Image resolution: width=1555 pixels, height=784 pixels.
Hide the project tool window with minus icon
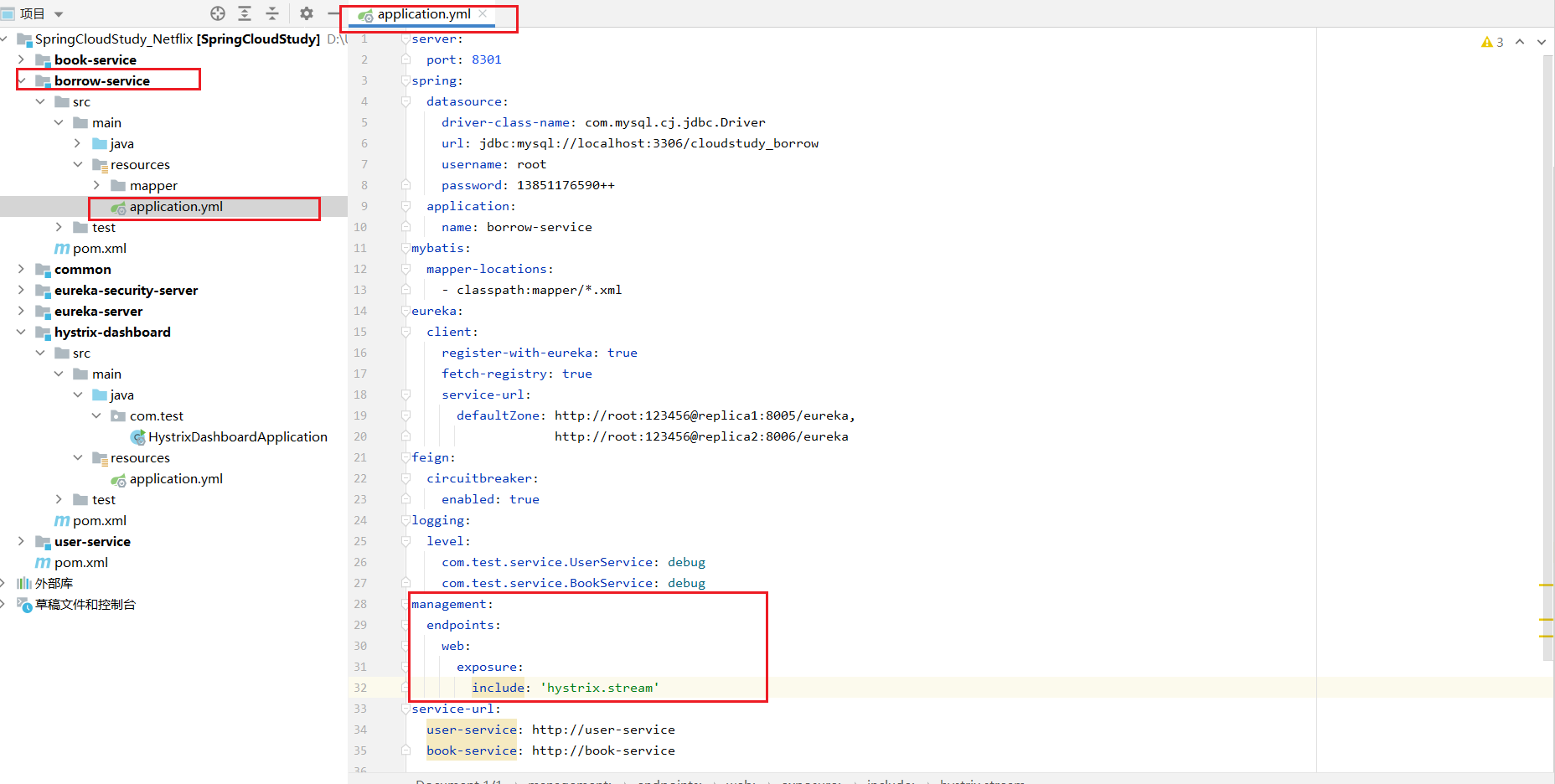pos(333,13)
